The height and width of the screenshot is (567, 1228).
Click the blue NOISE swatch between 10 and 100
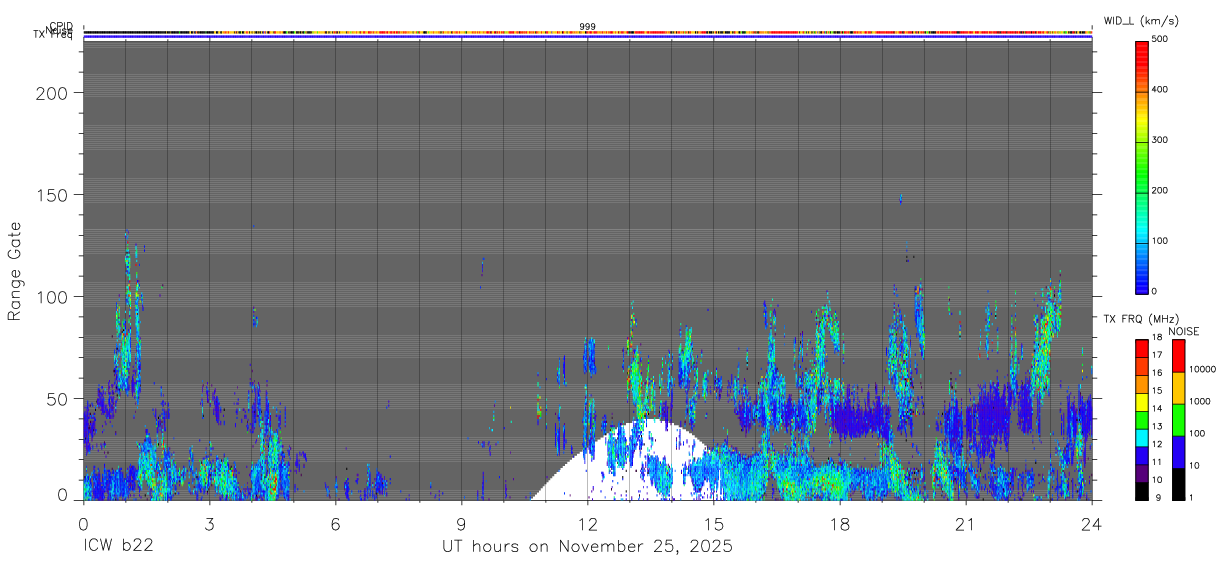pyautogui.click(x=1178, y=452)
